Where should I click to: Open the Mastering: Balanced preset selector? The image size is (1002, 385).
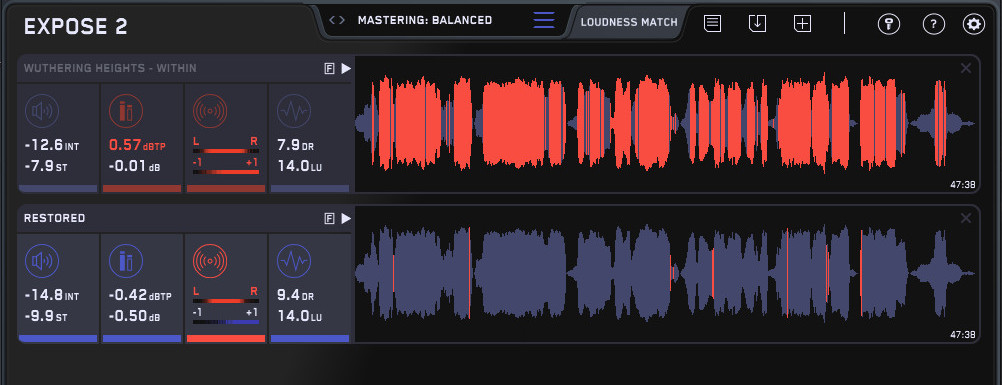pos(425,20)
